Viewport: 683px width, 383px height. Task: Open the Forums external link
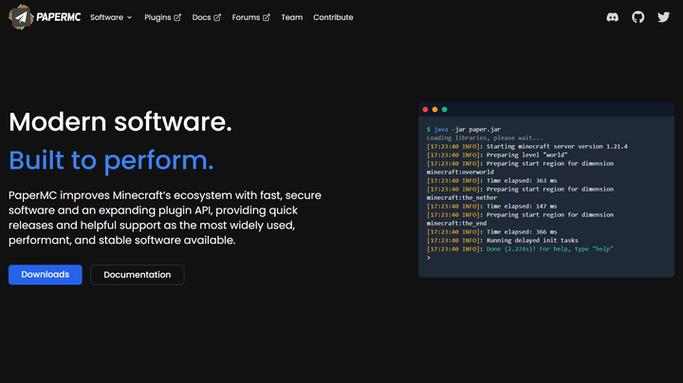[251, 17]
